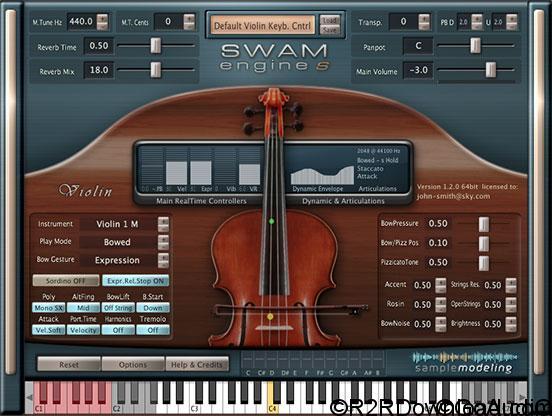Load a preset with the Load button
This screenshot has width=552, height=416.
click(330, 20)
